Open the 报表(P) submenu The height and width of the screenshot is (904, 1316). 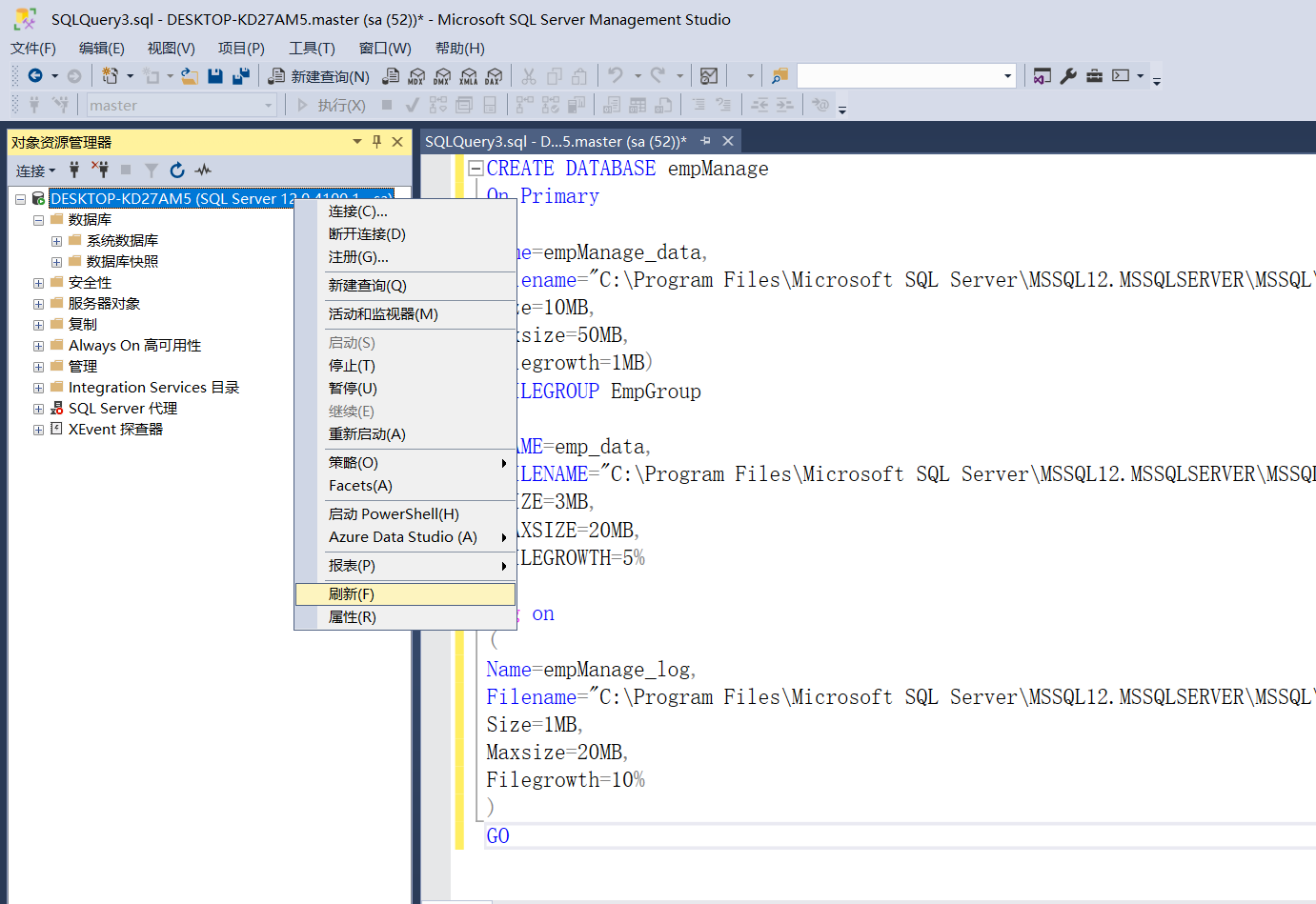[406, 566]
